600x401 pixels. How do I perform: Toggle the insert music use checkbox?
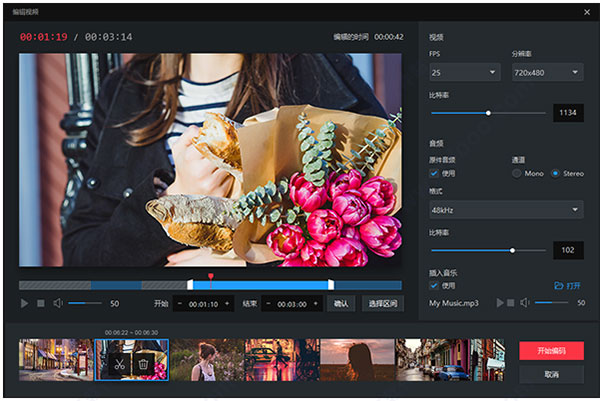coord(434,285)
